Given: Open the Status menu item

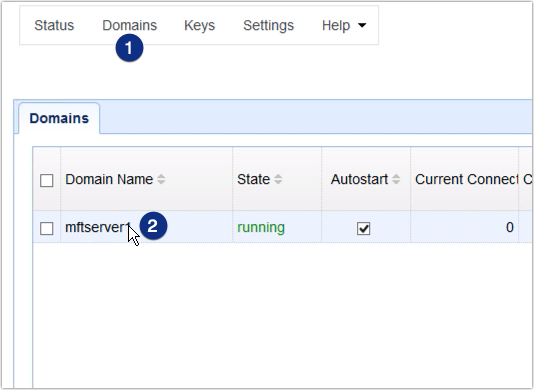Looking at the screenshot, I should 54,26.
